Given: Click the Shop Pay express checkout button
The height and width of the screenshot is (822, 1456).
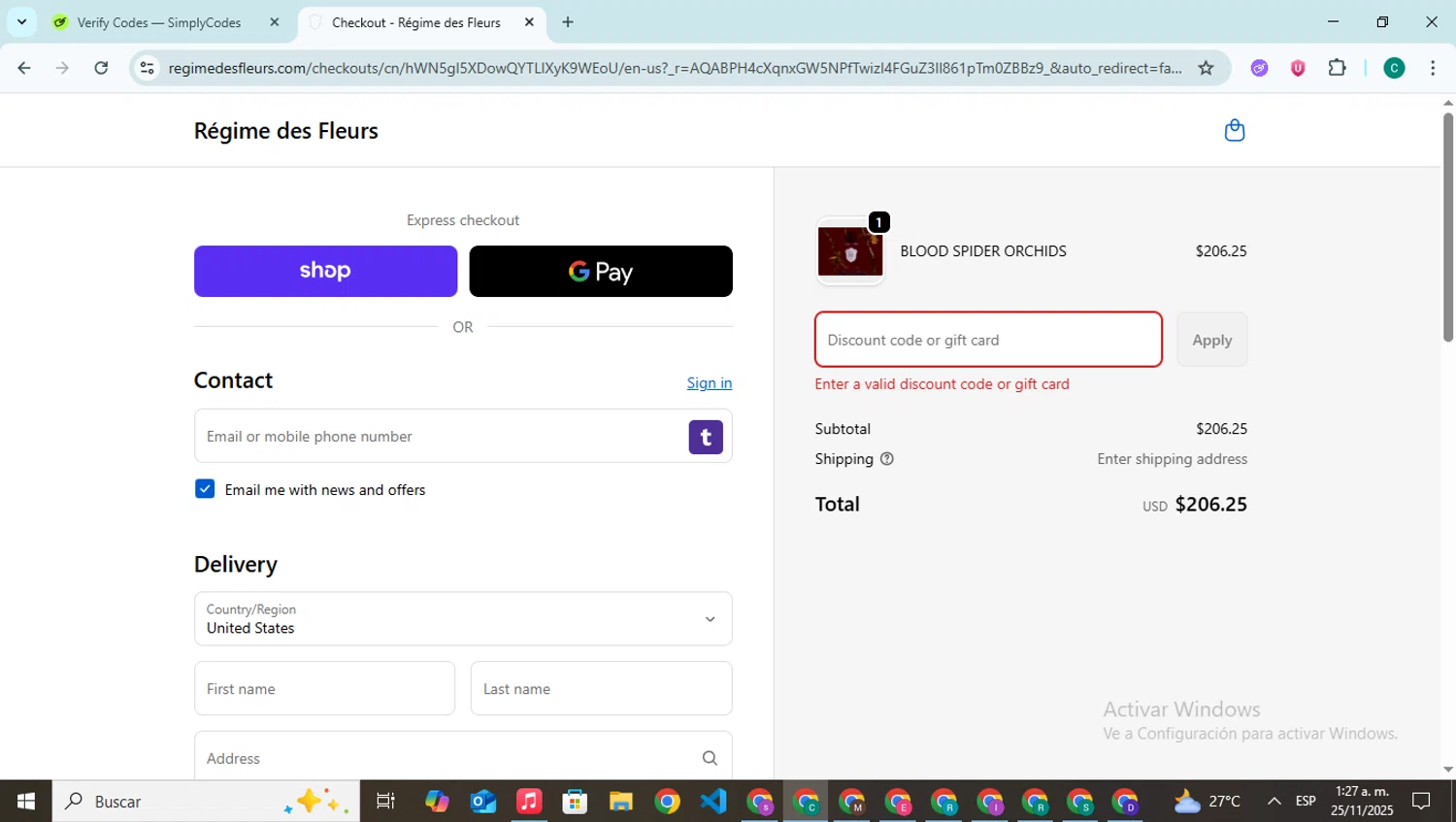Looking at the screenshot, I should tap(325, 271).
